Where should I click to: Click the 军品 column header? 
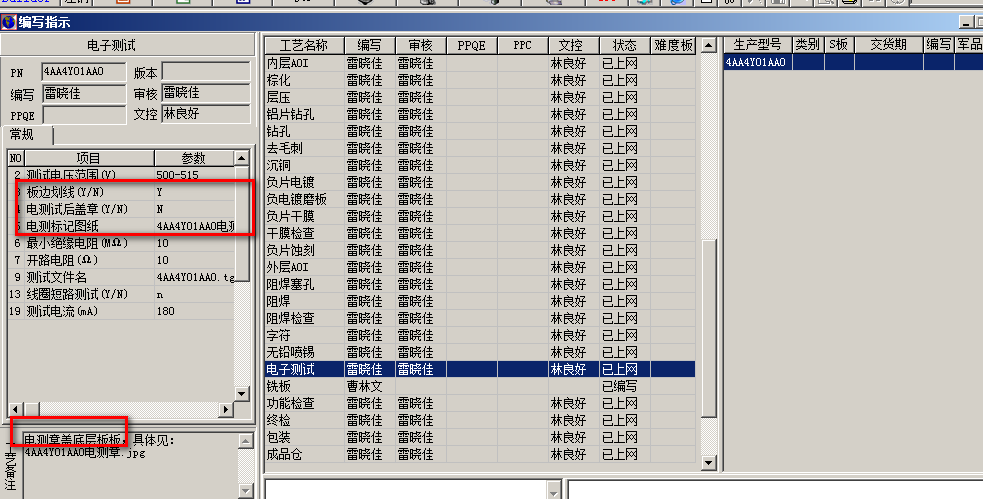(x=969, y=45)
